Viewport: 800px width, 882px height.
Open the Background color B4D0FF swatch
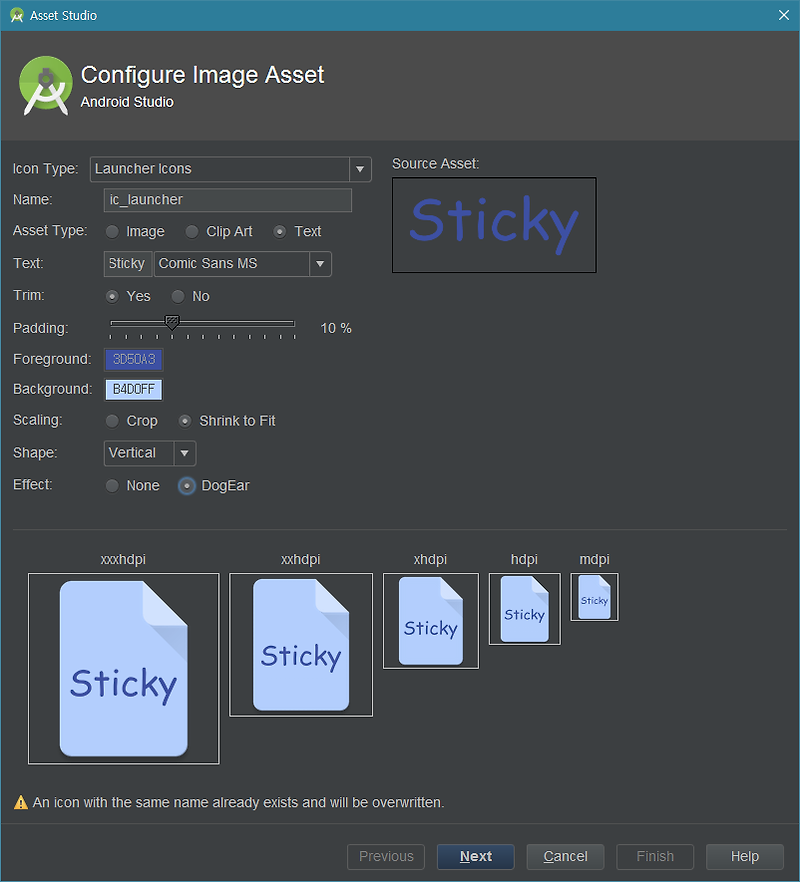[134, 390]
